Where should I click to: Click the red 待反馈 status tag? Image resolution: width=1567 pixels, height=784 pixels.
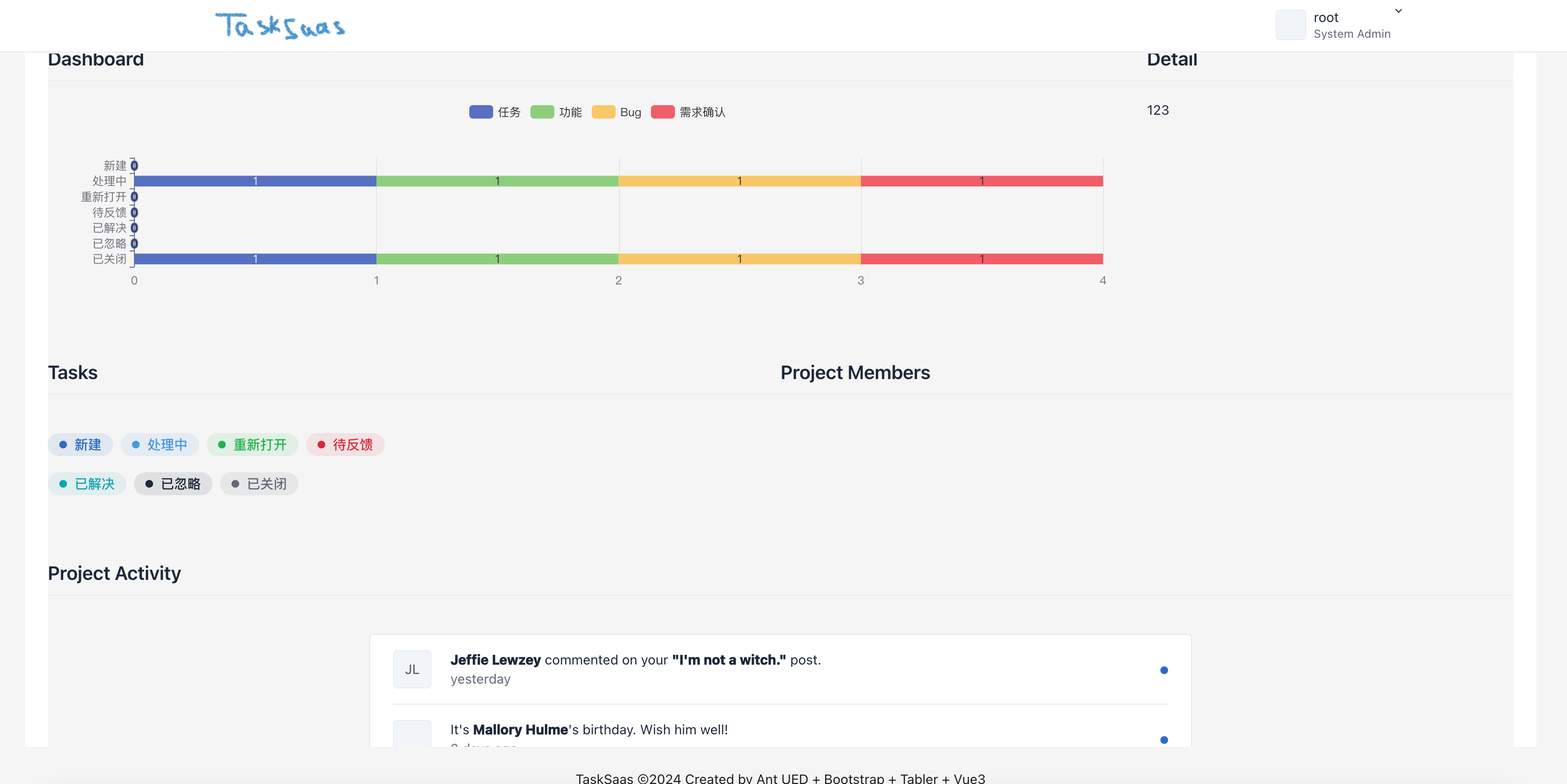point(345,444)
